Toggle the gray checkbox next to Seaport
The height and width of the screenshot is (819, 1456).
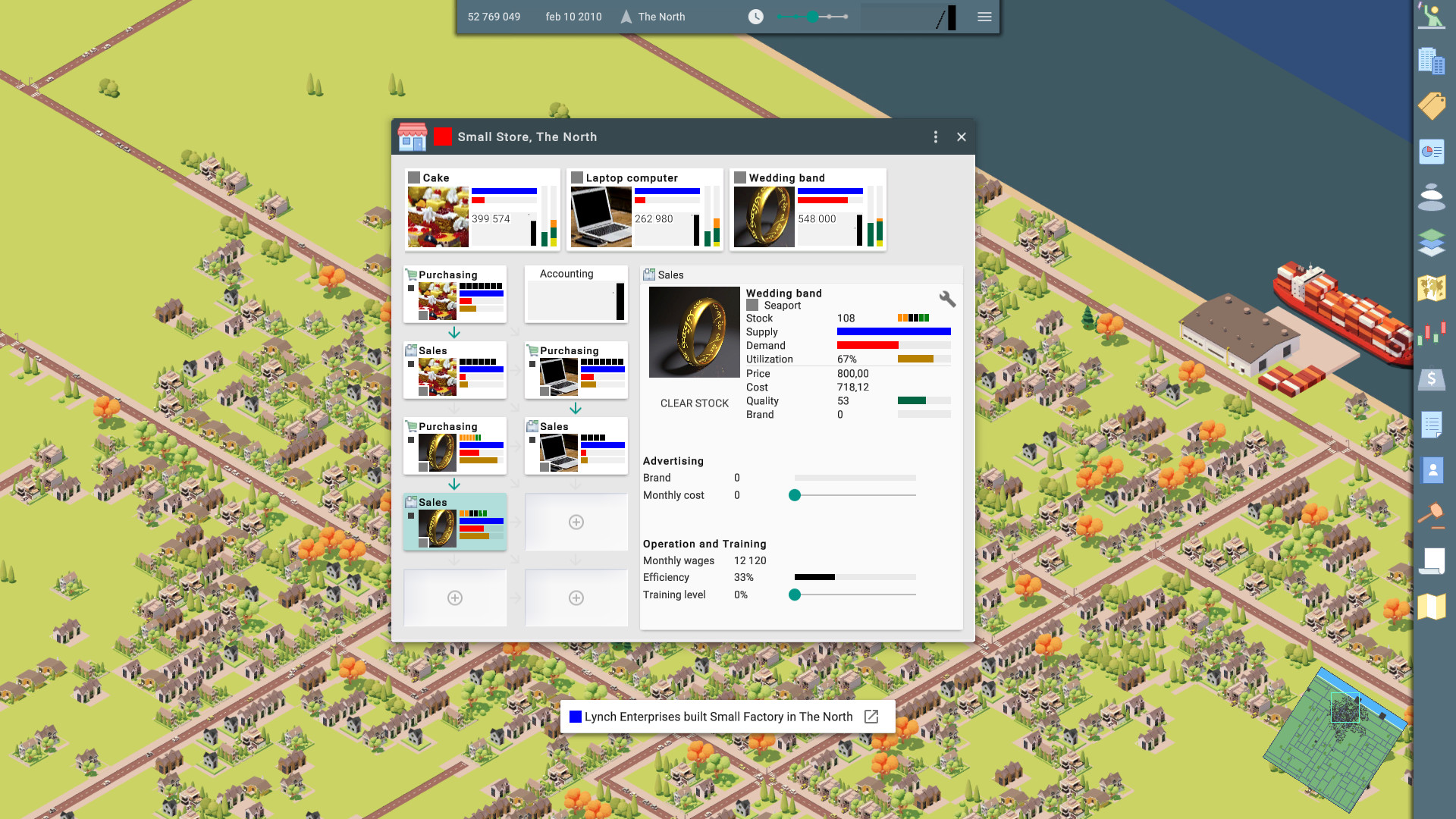click(752, 305)
